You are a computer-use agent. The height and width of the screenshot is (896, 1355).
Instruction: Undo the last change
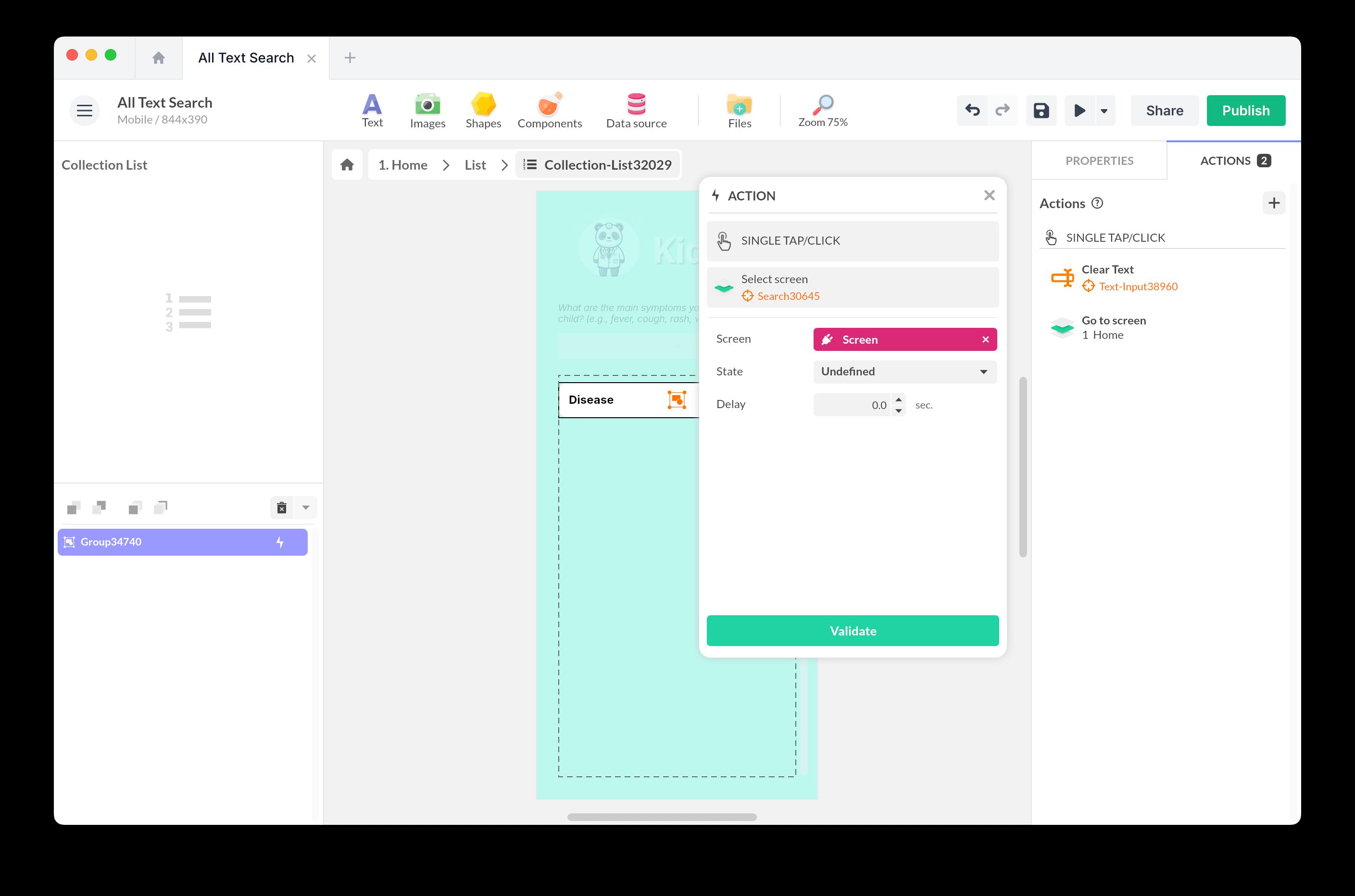tap(972, 110)
